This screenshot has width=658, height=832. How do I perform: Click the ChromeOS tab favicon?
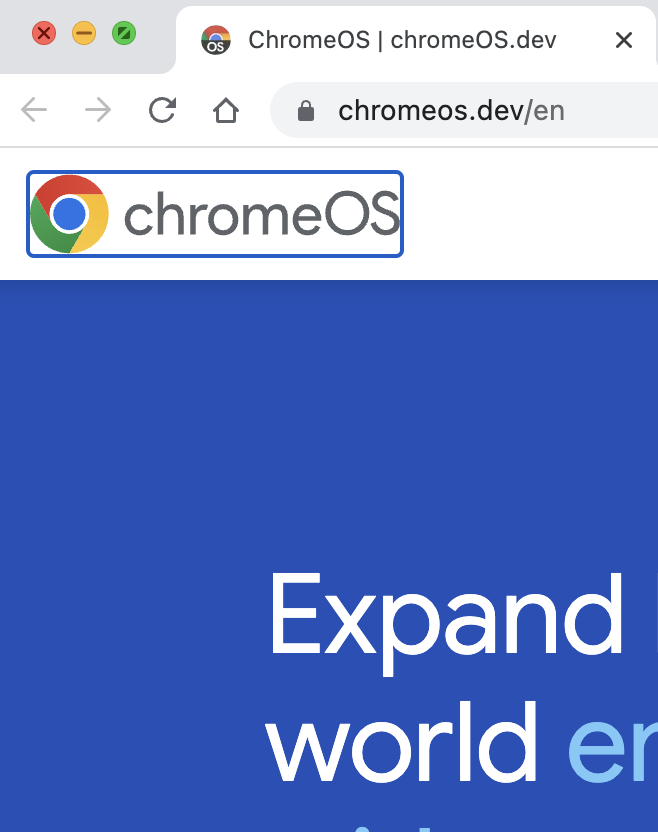215,40
